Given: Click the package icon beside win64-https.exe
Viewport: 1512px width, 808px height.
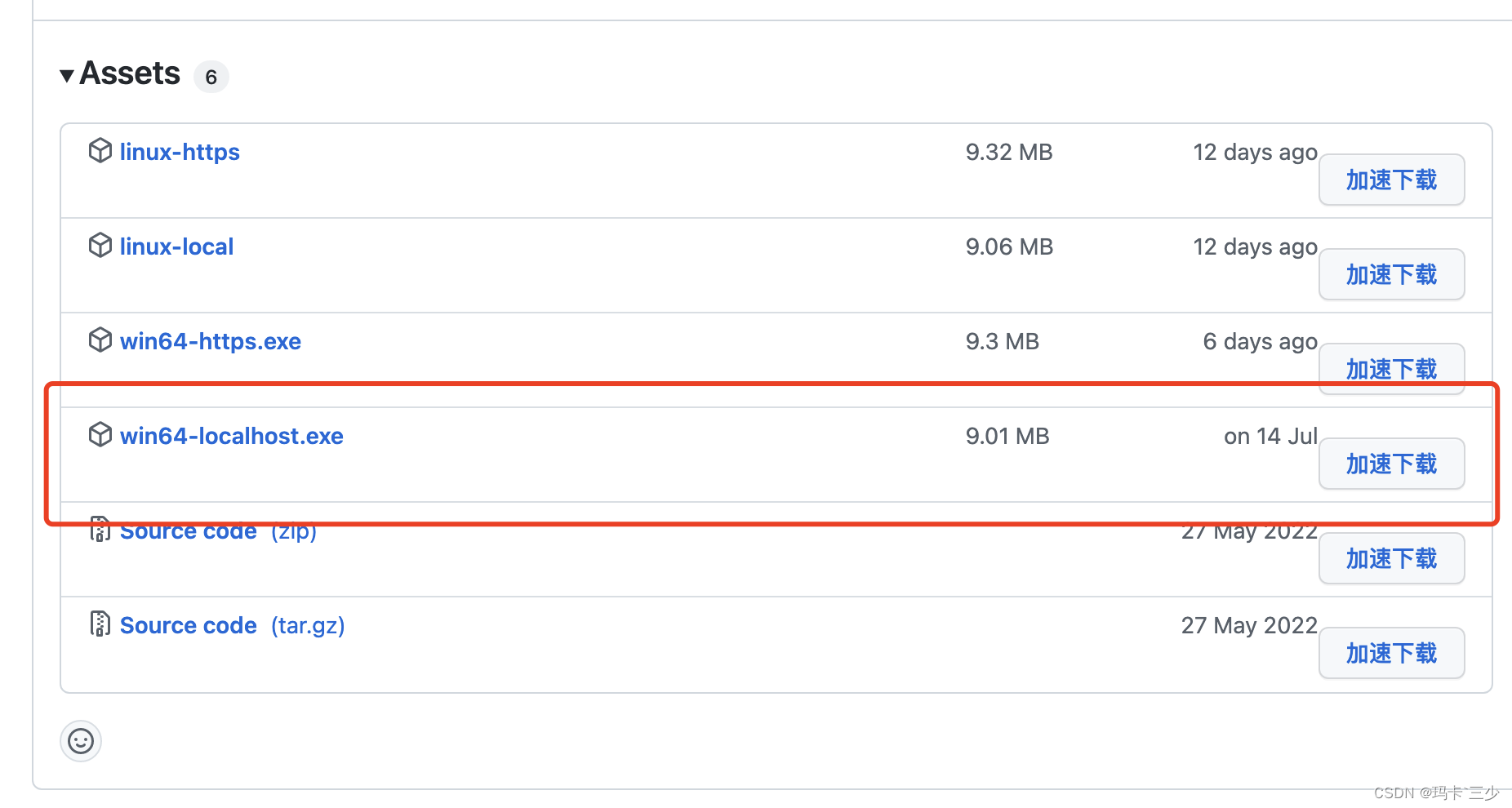Looking at the screenshot, I should pyautogui.click(x=100, y=340).
